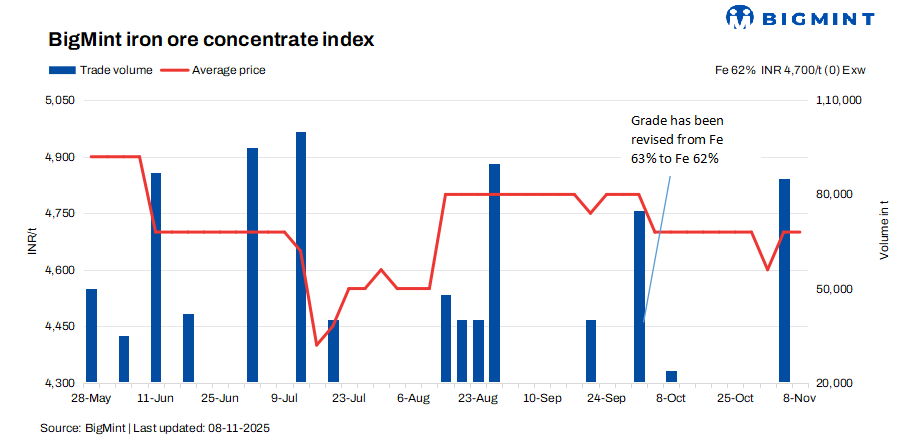Click the 23-Jul x-axis date label
The image size is (905, 447).
(x=348, y=398)
